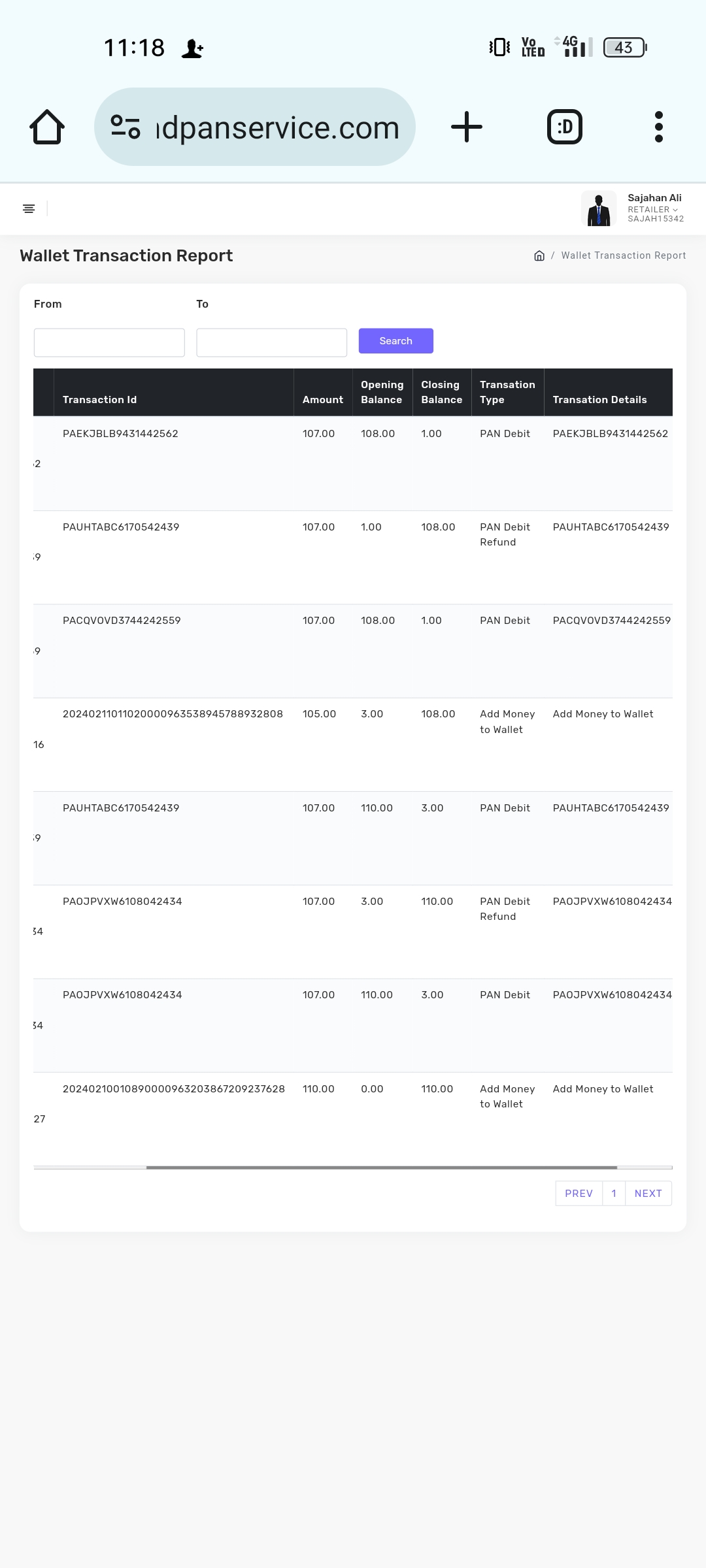The width and height of the screenshot is (706, 1568).
Task: Tap the browser home icon
Action: pyautogui.click(x=47, y=127)
